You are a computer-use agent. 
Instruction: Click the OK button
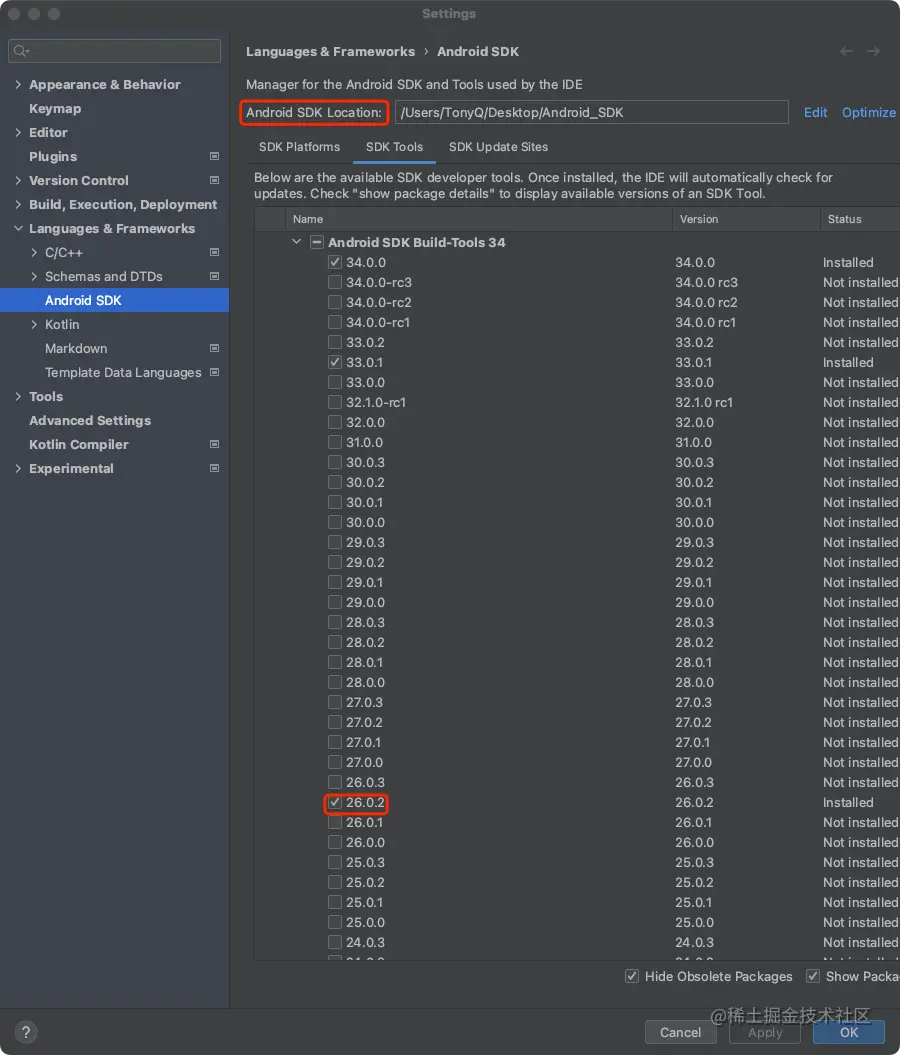pyautogui.click(x=849, y=1032)
